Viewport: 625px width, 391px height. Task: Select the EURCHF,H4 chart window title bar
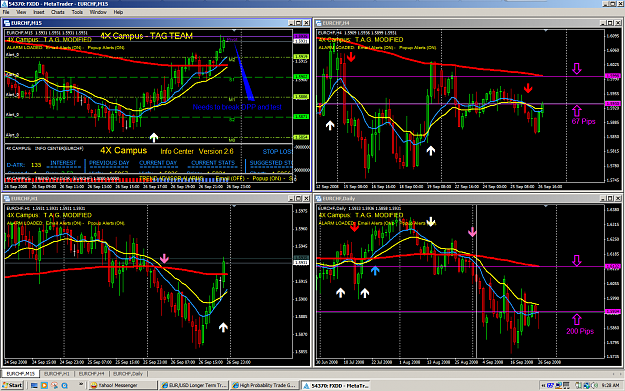[469, 23]
